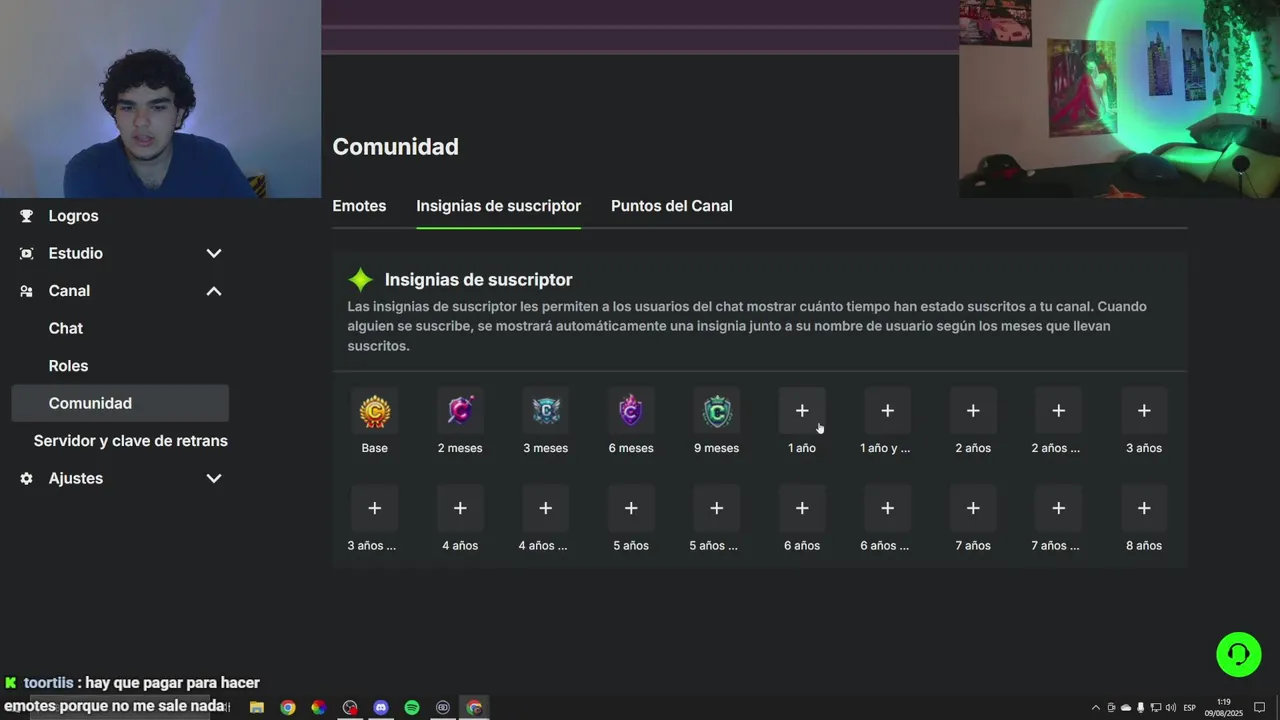This screenshot has height=720, width=1280.
Task: Click the plus above '4 años ...'
Action: pos(546,508)
